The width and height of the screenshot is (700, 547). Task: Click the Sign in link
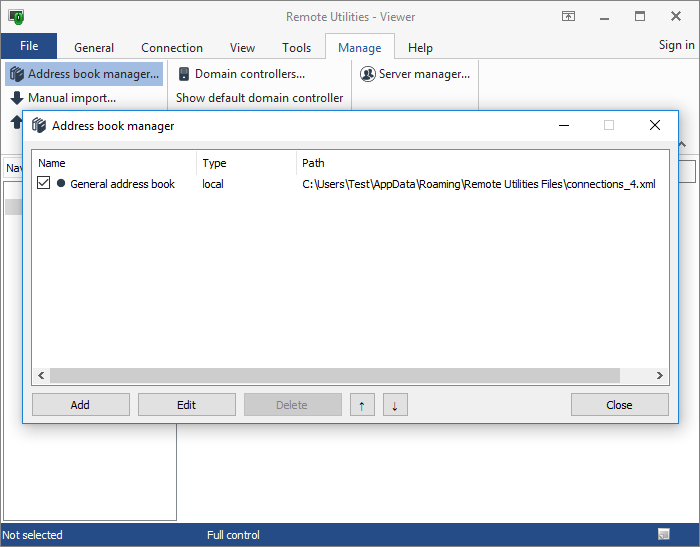coord(676,45)
